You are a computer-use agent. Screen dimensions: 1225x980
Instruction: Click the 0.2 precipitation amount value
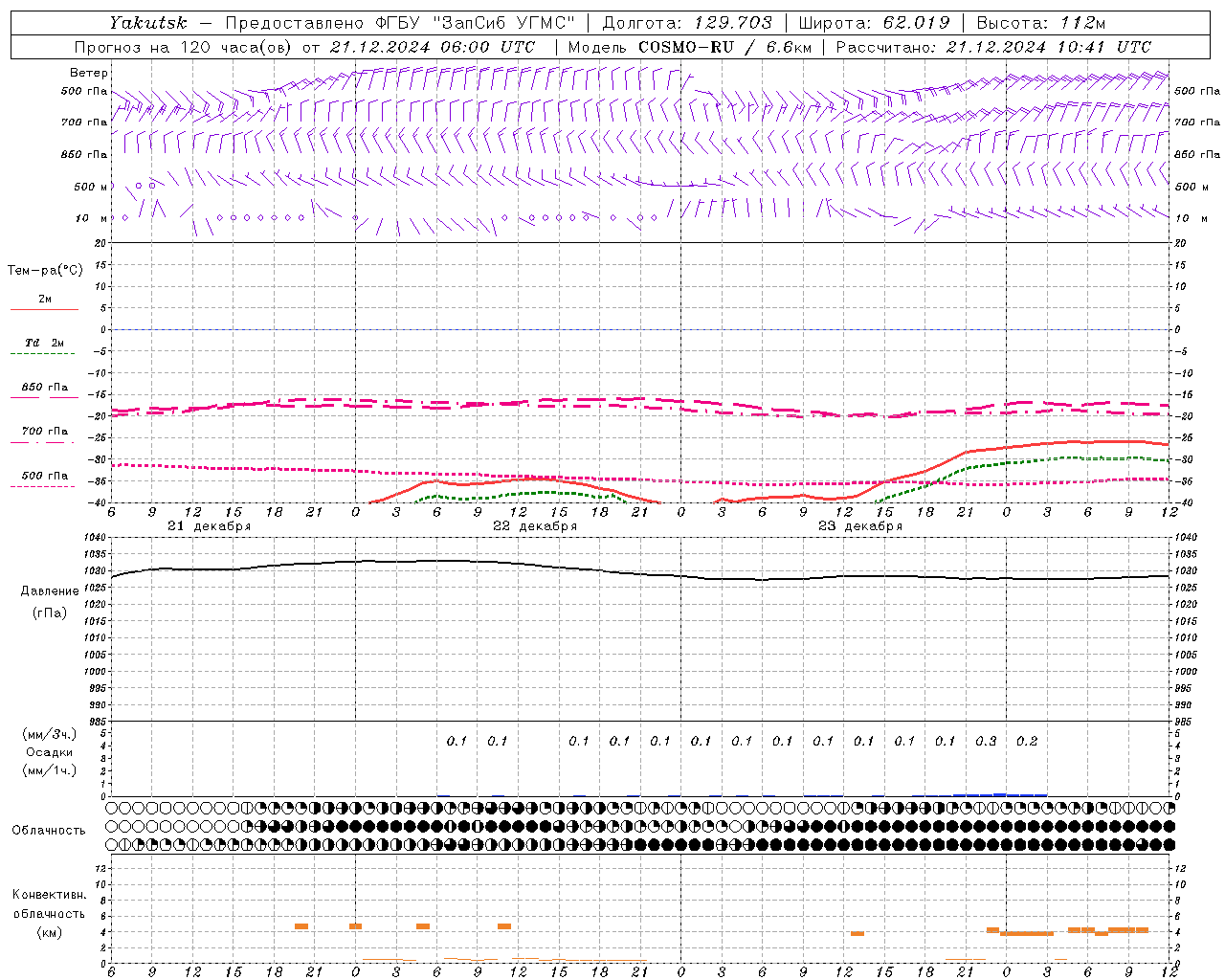1027,741
